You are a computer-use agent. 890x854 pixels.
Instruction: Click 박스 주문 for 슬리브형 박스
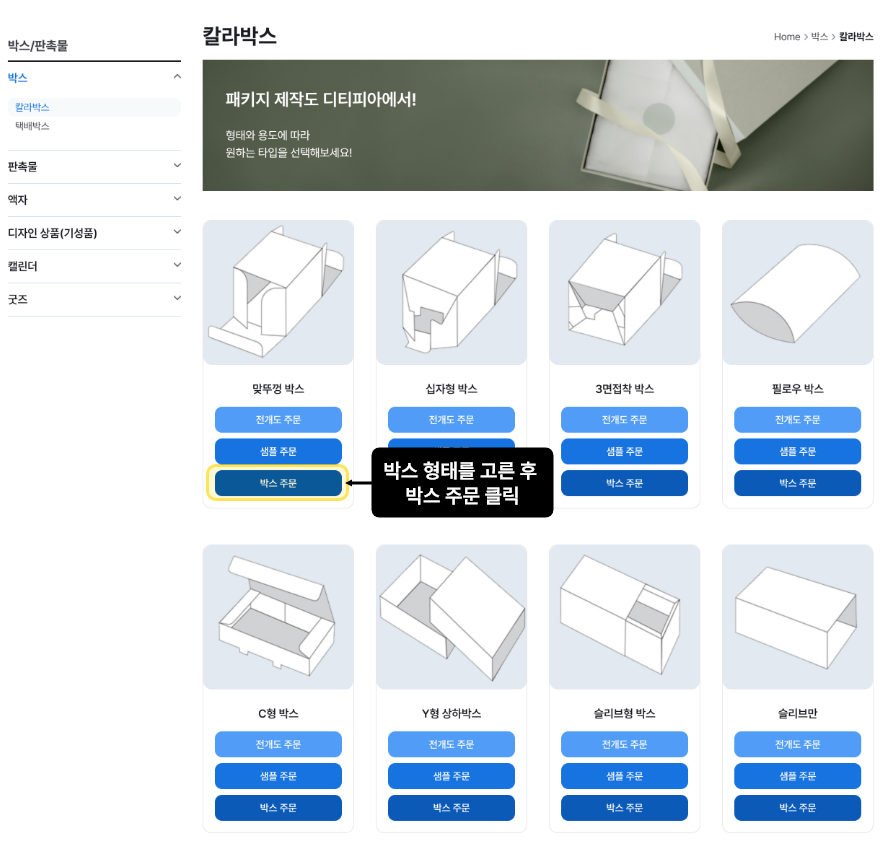click(x=624, y=808)
